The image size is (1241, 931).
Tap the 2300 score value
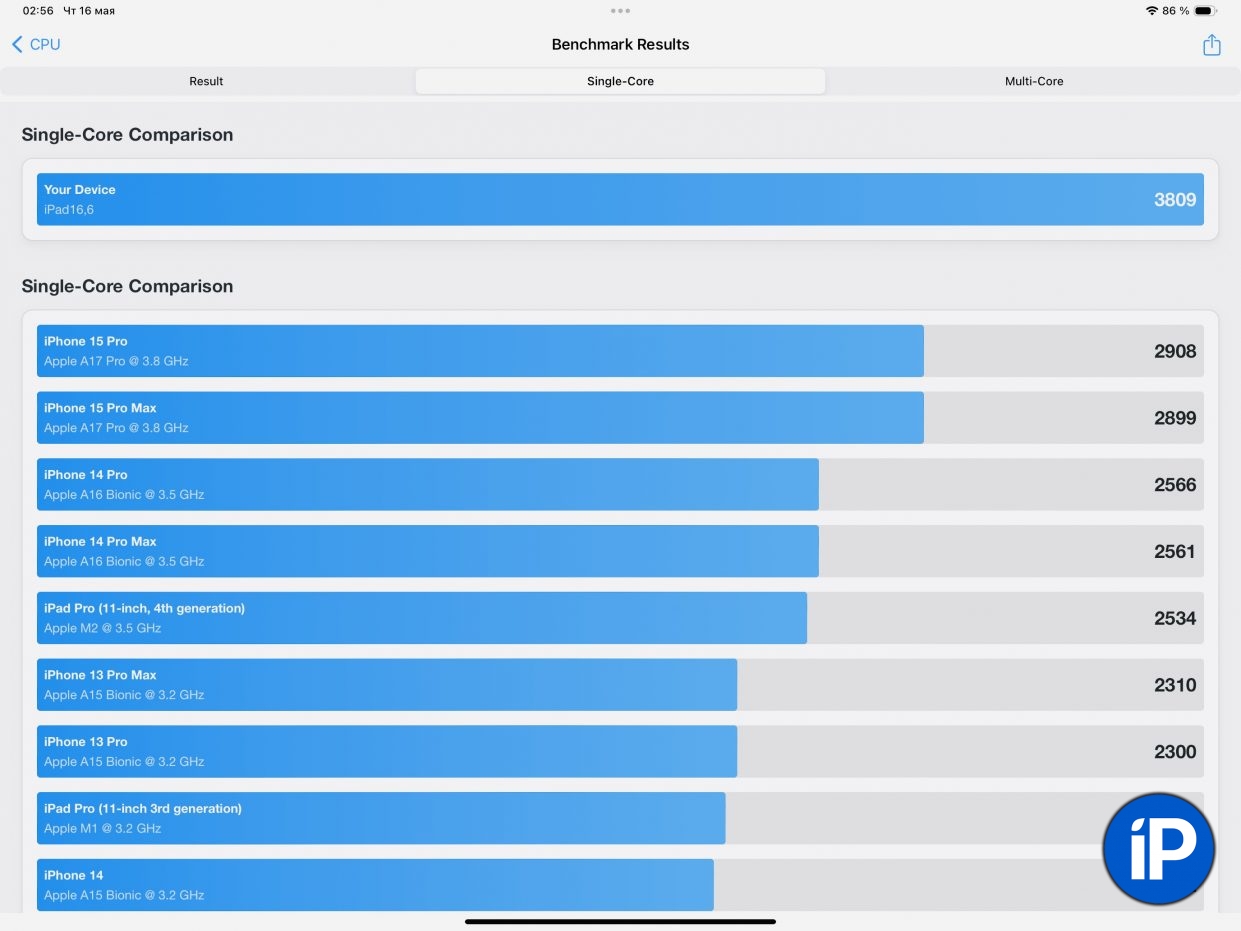tap(1175, 752)
